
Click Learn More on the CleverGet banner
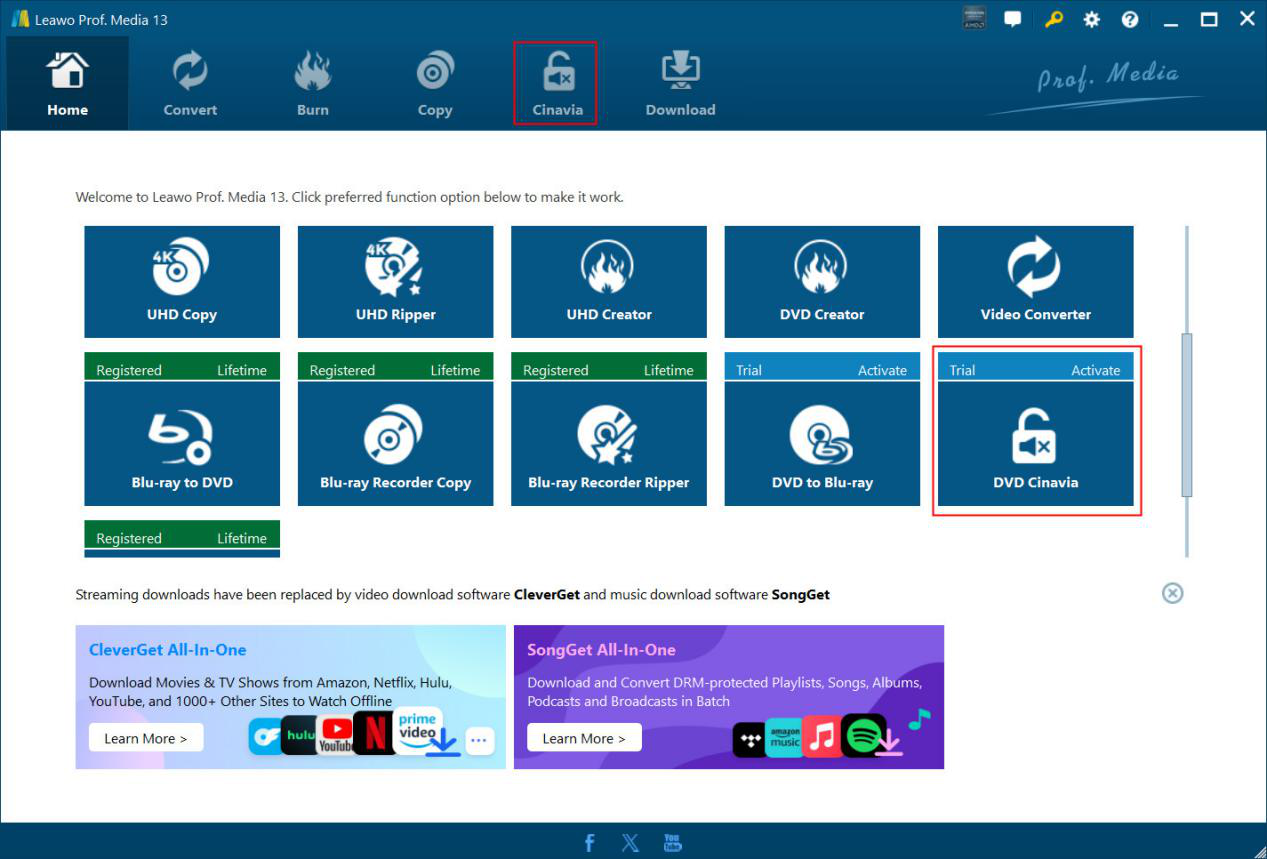pos(146,738)
